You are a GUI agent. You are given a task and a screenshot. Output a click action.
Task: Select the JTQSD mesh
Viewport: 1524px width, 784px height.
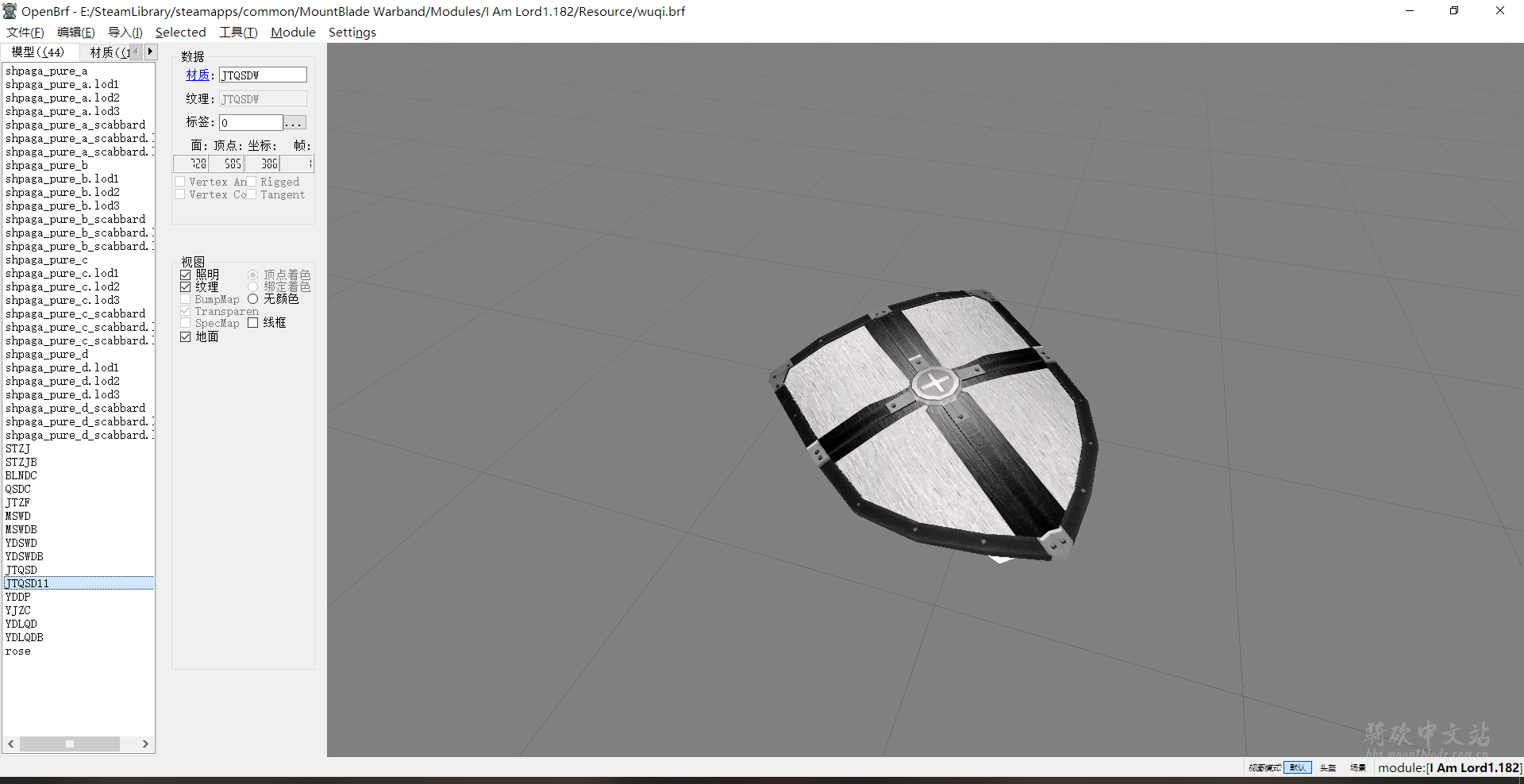tap(21, 570)
